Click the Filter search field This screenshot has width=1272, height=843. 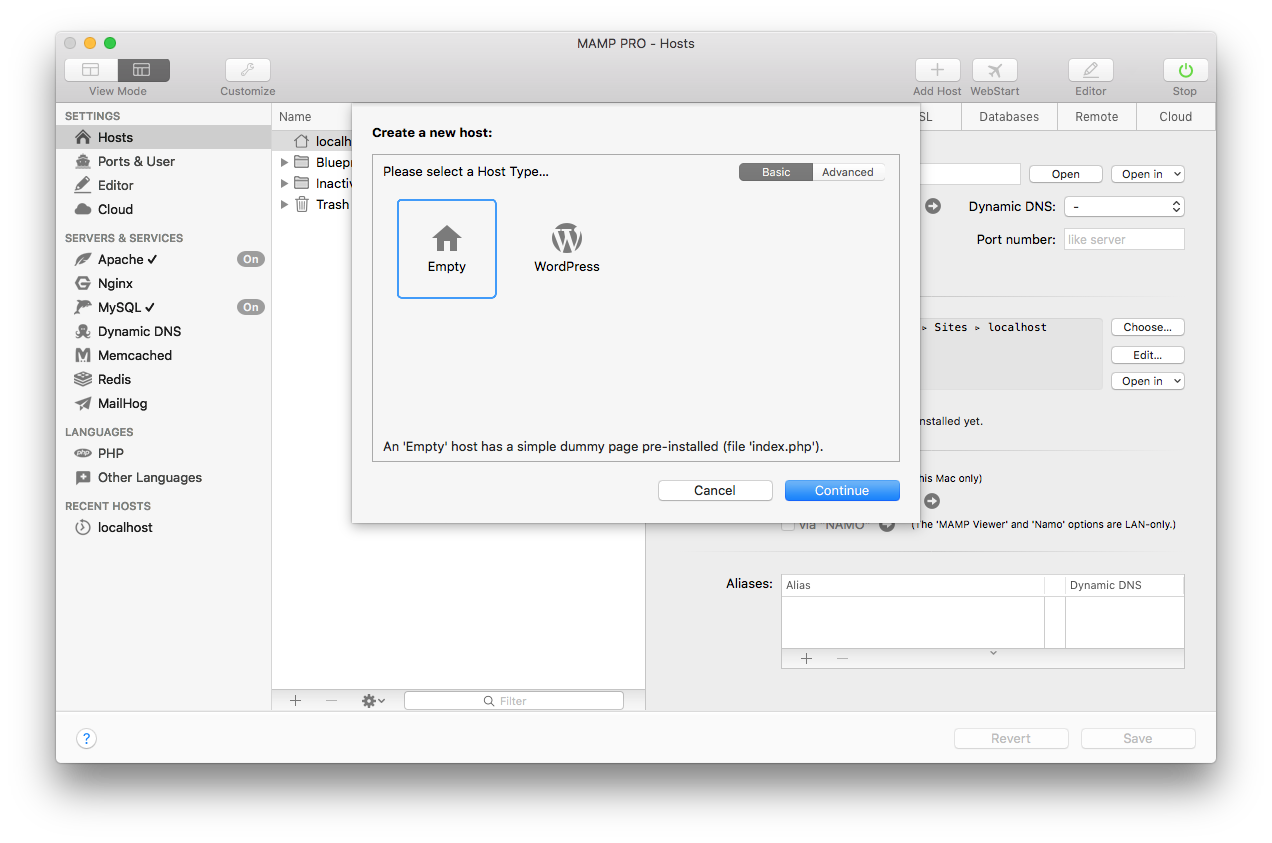click(513, 700)
